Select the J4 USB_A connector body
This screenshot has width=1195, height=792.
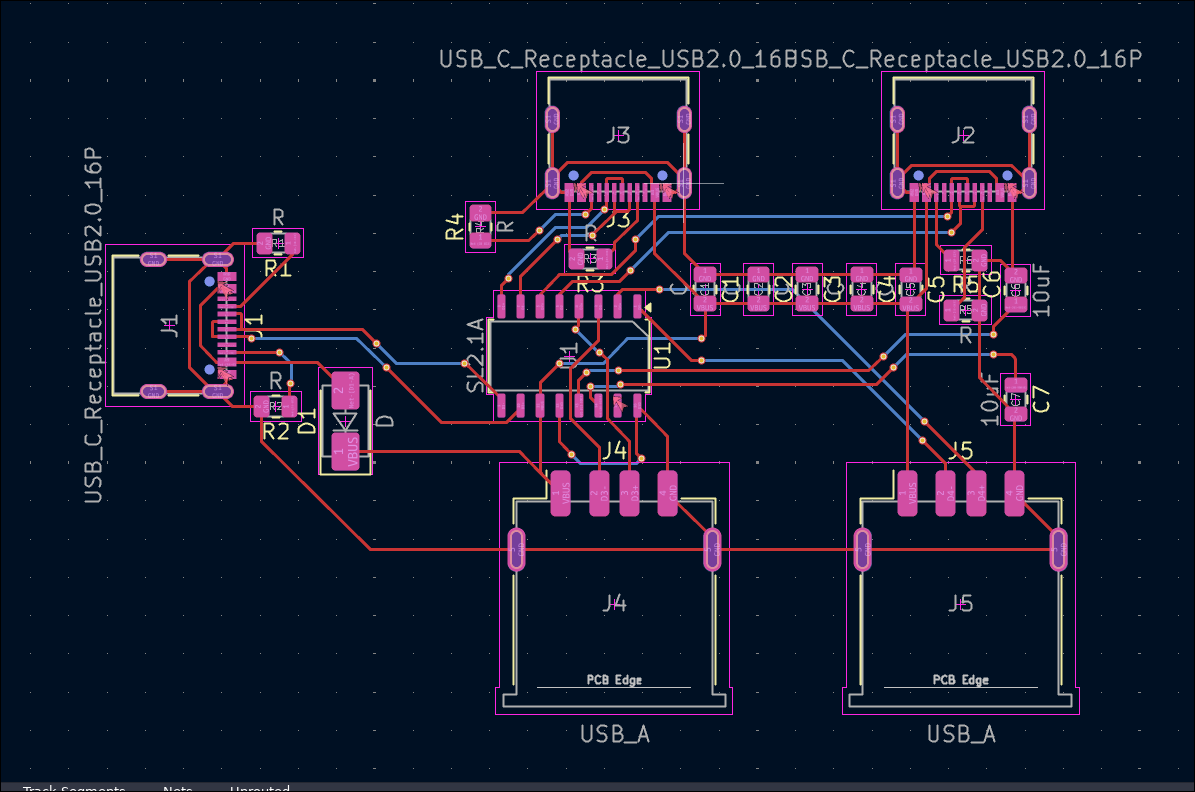coord(614,602)
